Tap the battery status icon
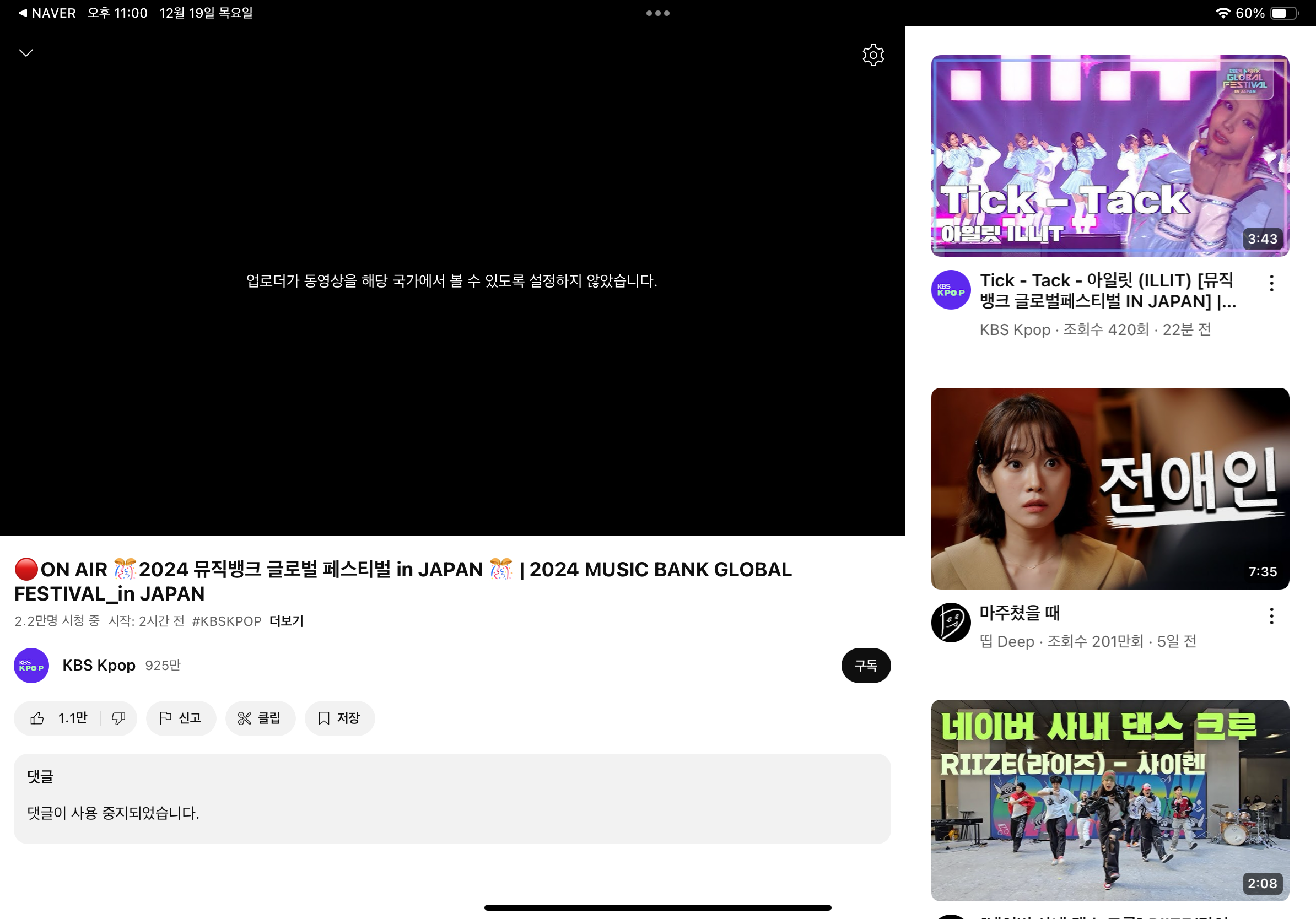Image resolution: width=1316 pixels, height=919 pixels. pyautogui.click(x=1285, y=13)
